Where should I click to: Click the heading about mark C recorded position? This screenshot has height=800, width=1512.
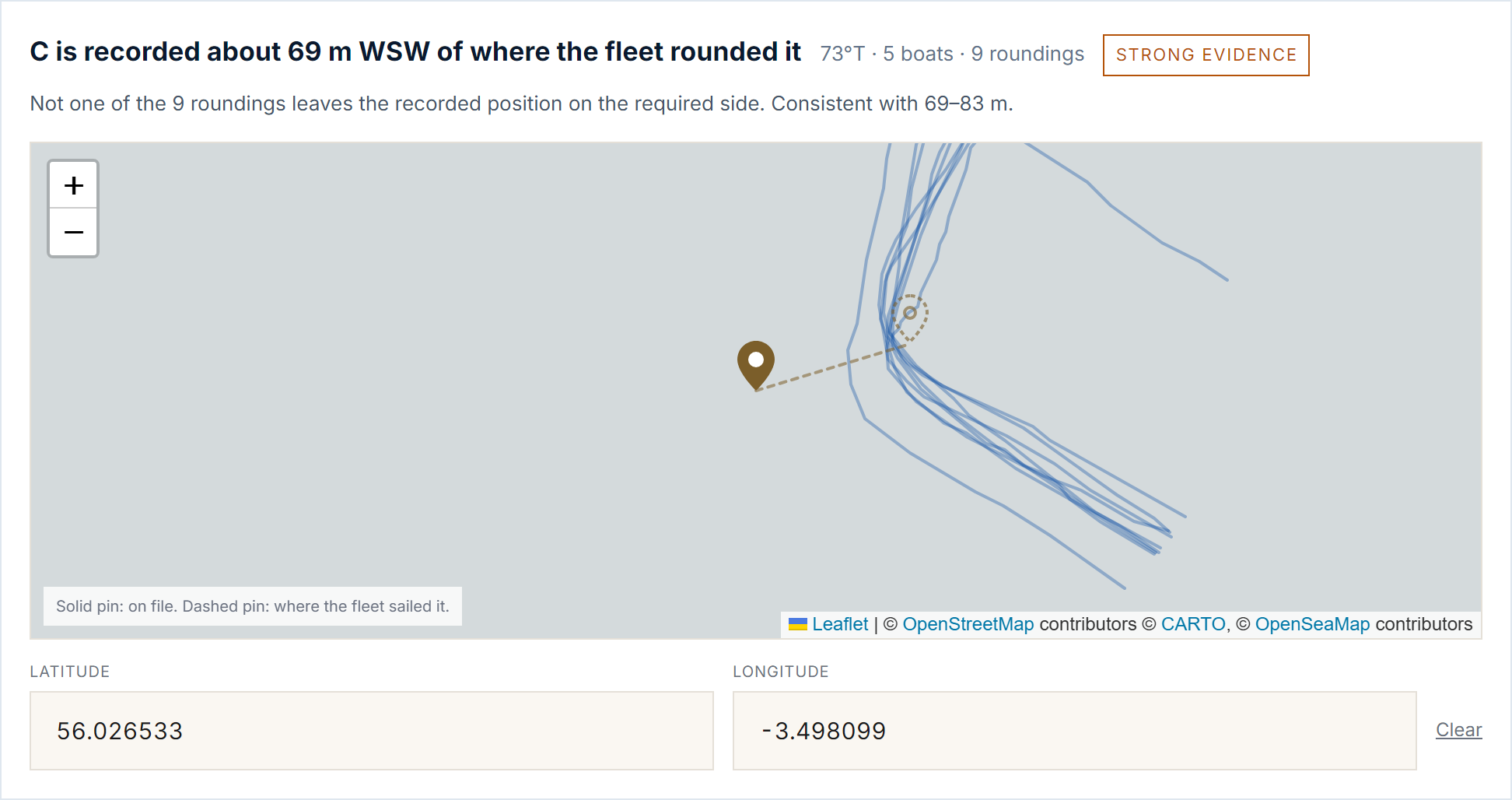tap(415, 51)
